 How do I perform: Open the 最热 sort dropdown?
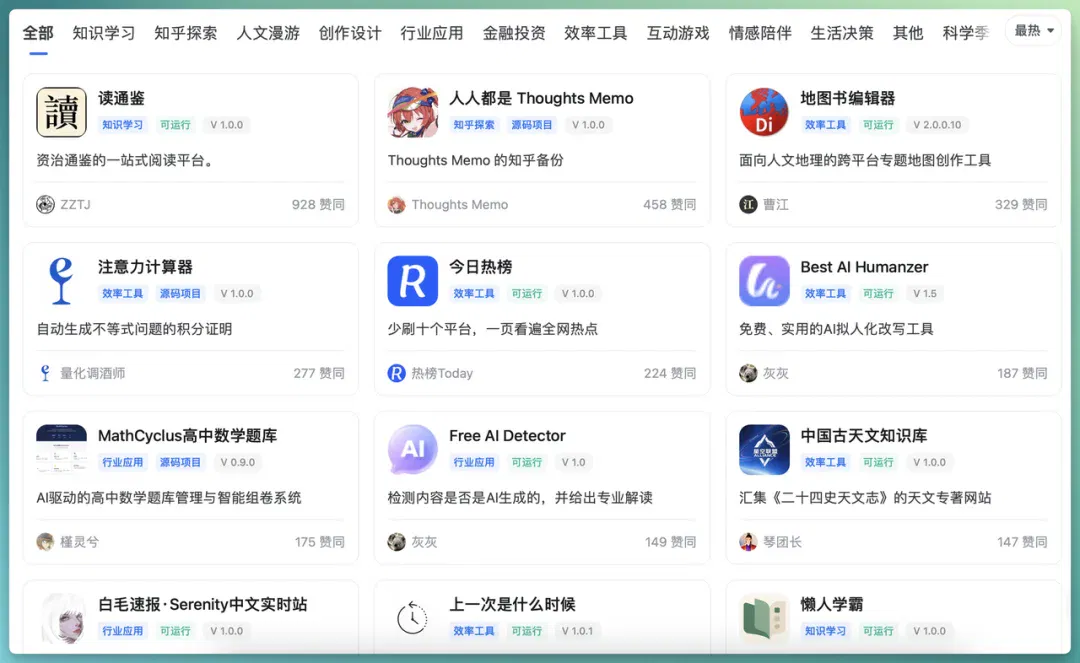click(x=1033, y=30)
